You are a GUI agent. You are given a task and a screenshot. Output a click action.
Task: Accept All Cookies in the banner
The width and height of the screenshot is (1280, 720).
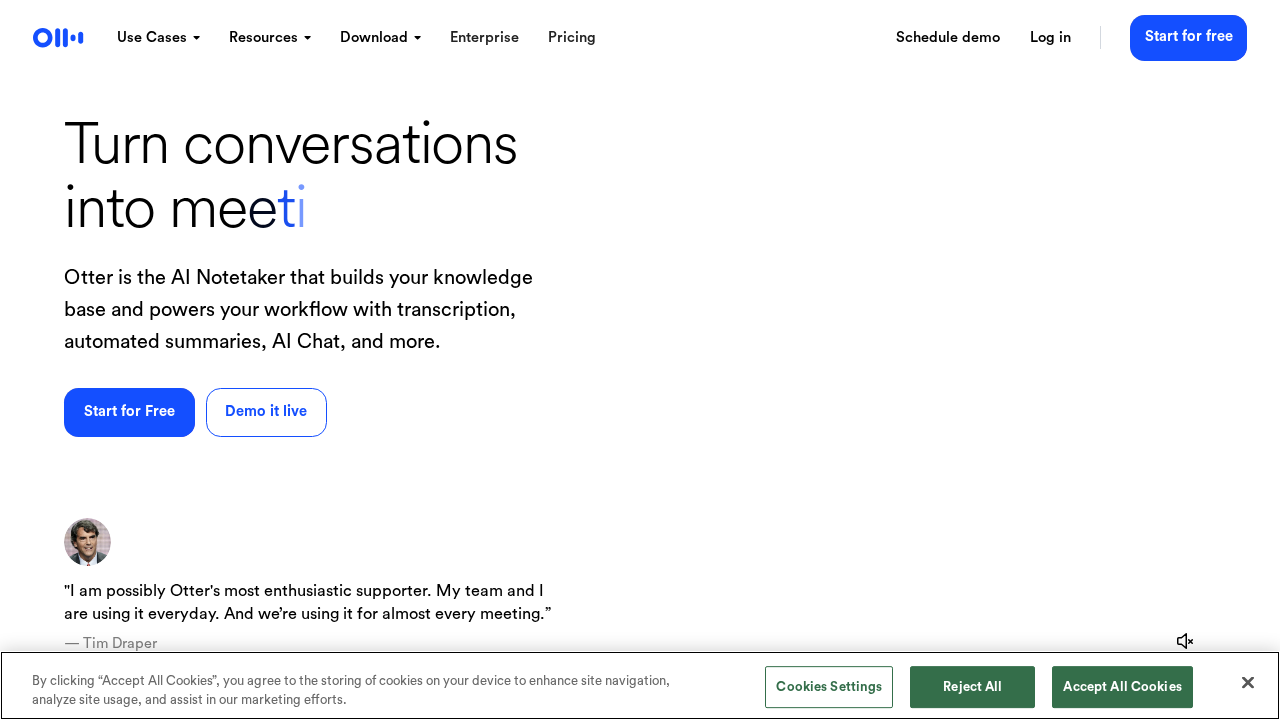pos(1122,687)
